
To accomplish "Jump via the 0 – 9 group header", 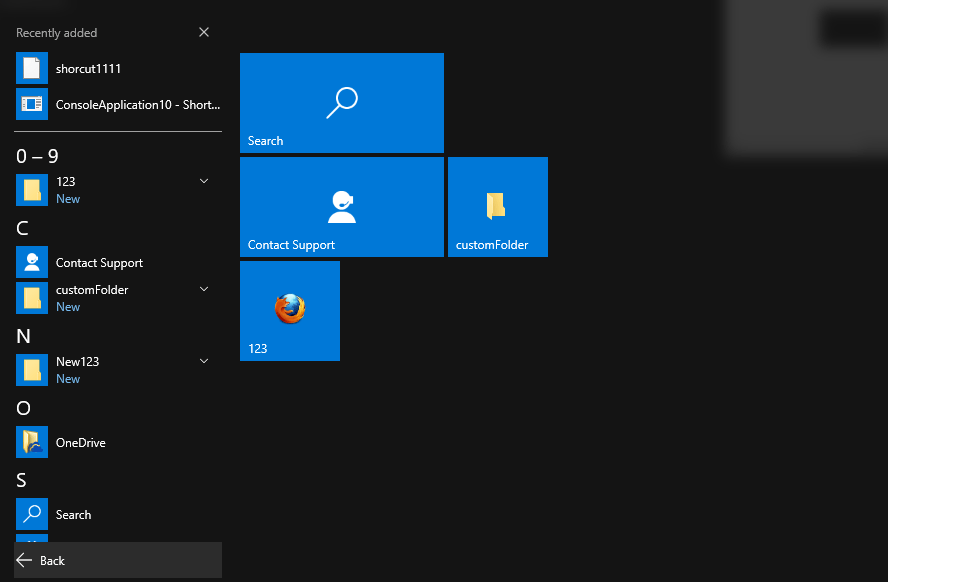I will point(37,156).
